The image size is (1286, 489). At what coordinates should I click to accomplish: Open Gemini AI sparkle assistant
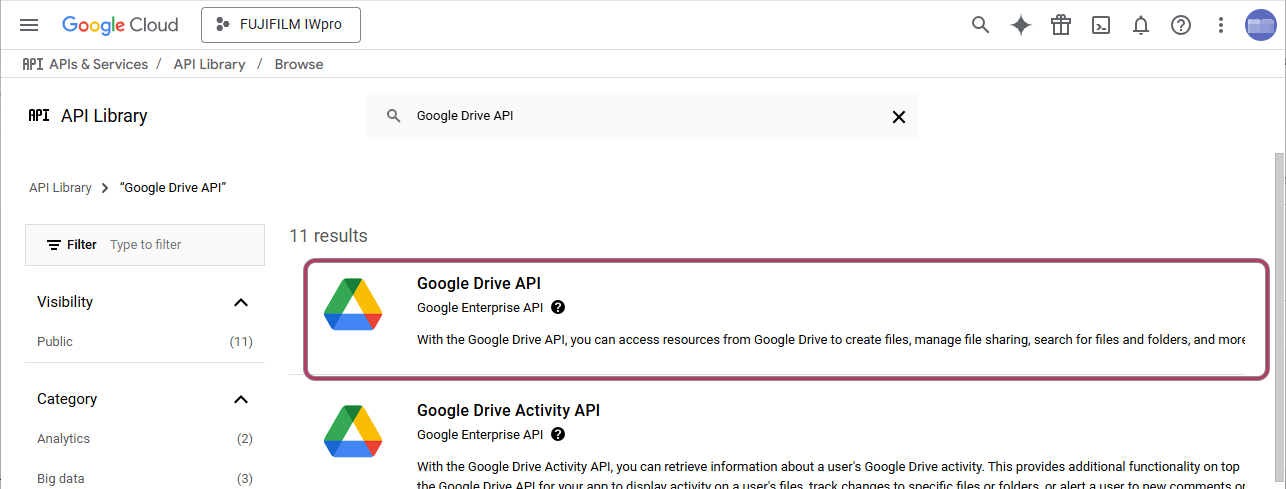coord(1020,25)
